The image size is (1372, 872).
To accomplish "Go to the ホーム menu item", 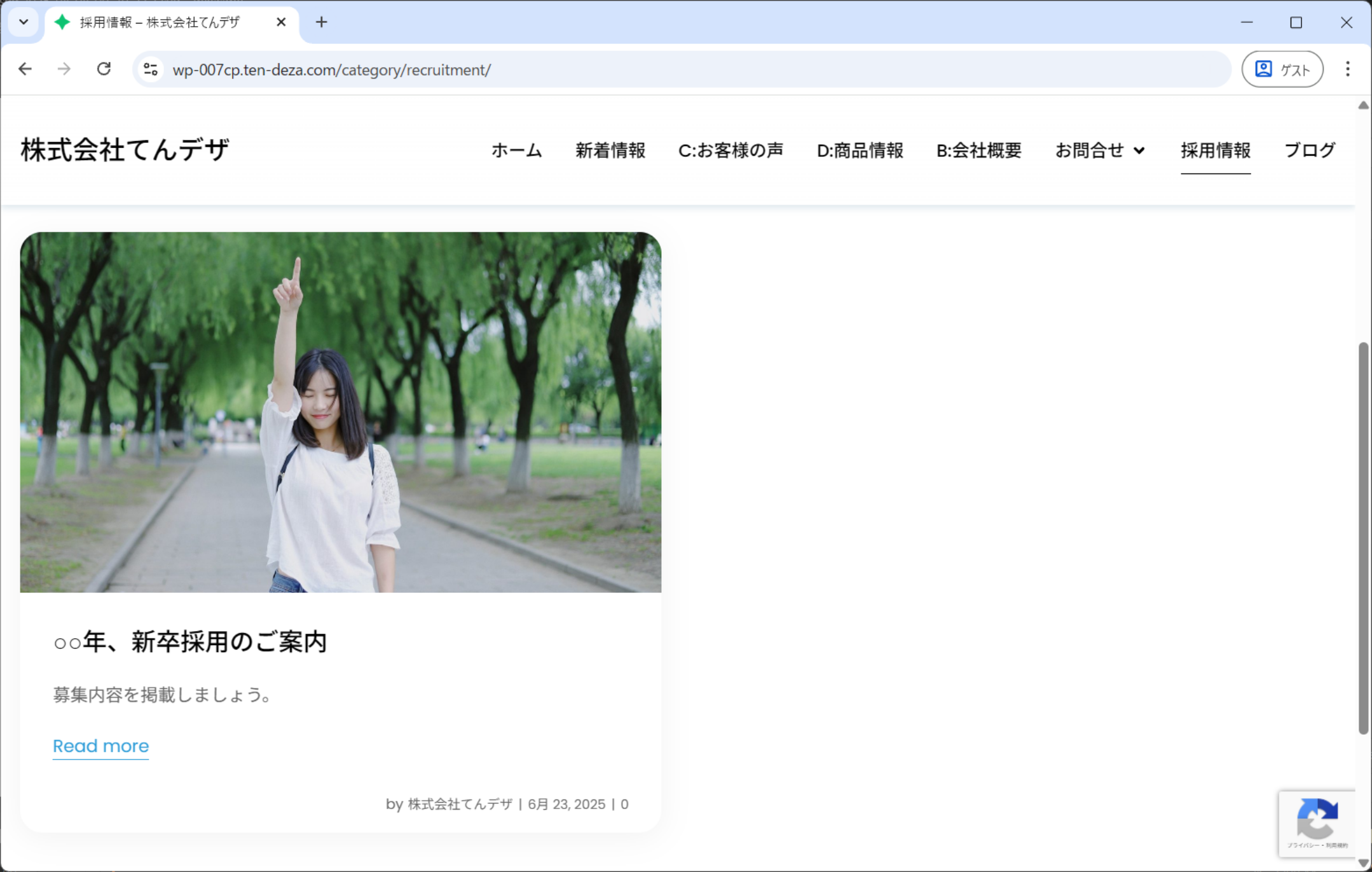I will [x=516, y=151].
